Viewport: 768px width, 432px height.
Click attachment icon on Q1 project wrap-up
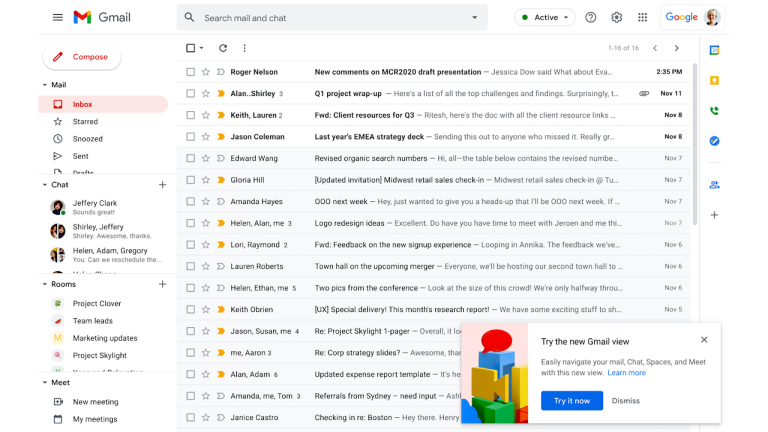644,94
